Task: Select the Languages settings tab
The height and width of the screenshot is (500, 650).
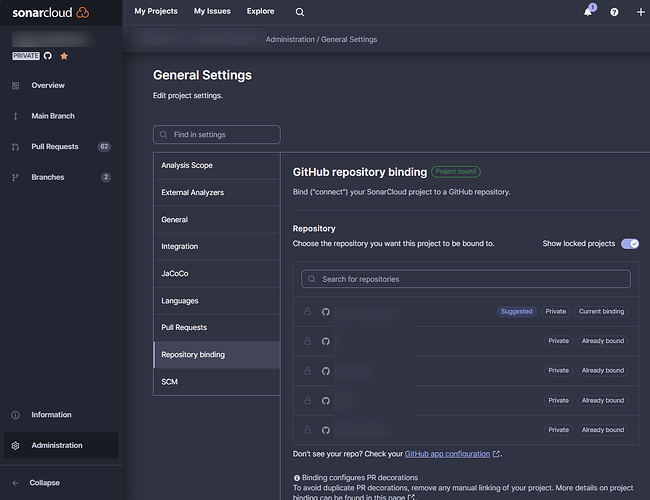Action: [x=217, y=301]
